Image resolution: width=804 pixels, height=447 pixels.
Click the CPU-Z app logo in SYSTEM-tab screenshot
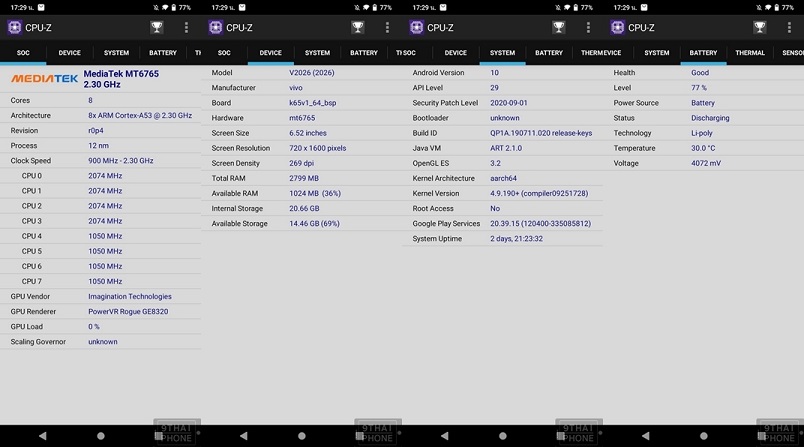tap(416, 27)
